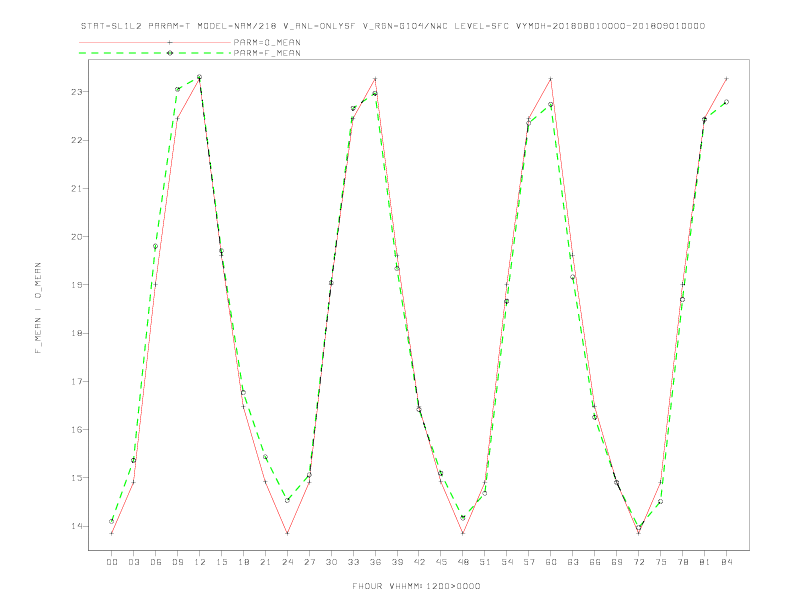The height and width of the screenshot is (612, 792).
Task: Click x-axis forecast hour label 48
Action: [463, 562]
